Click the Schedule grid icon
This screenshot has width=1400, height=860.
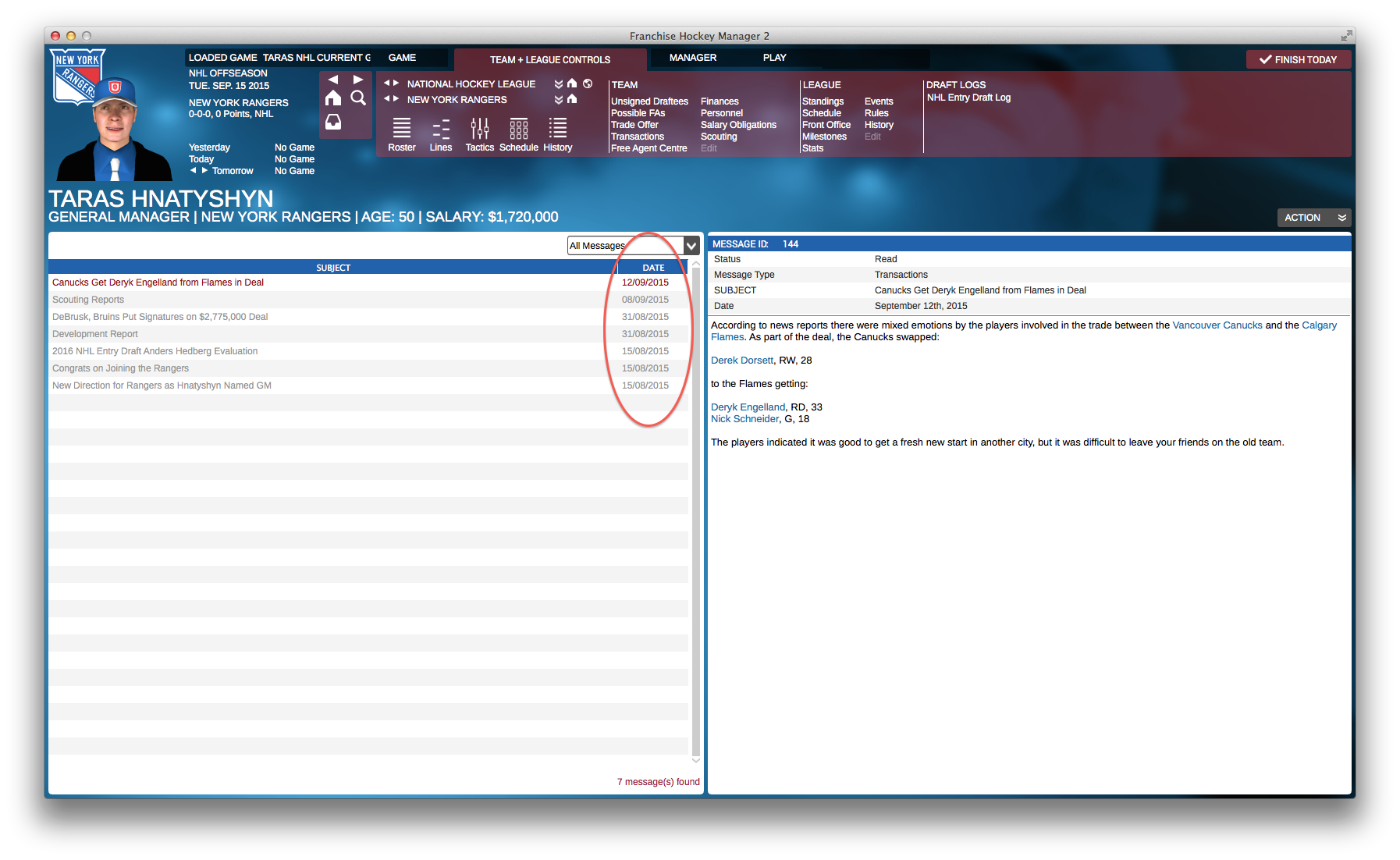(x=519, y=129)
